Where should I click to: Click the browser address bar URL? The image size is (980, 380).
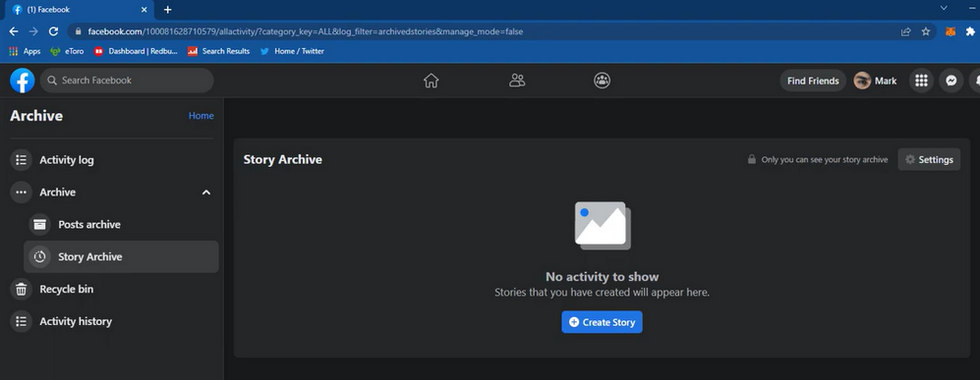click(306, 31)
